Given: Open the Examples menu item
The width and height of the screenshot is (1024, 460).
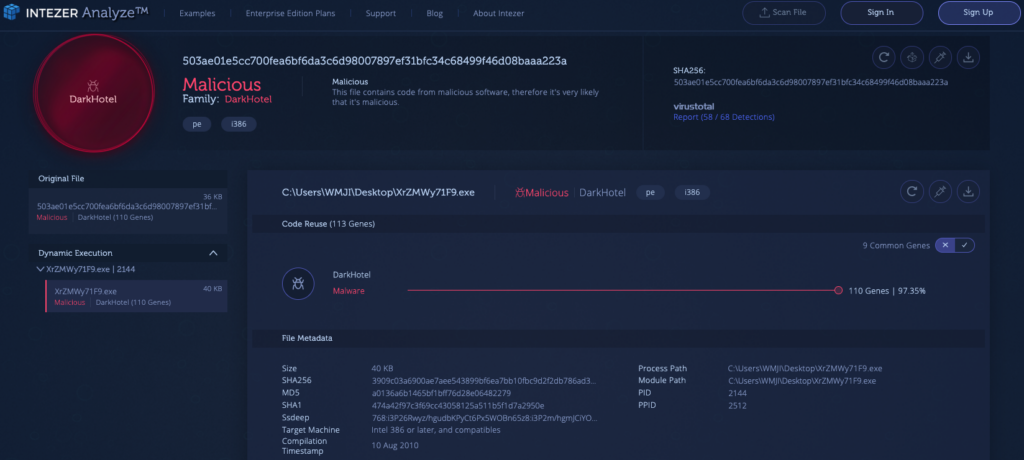Looking at the screenshot, I should pyautogui.click(x=198, y=13).
